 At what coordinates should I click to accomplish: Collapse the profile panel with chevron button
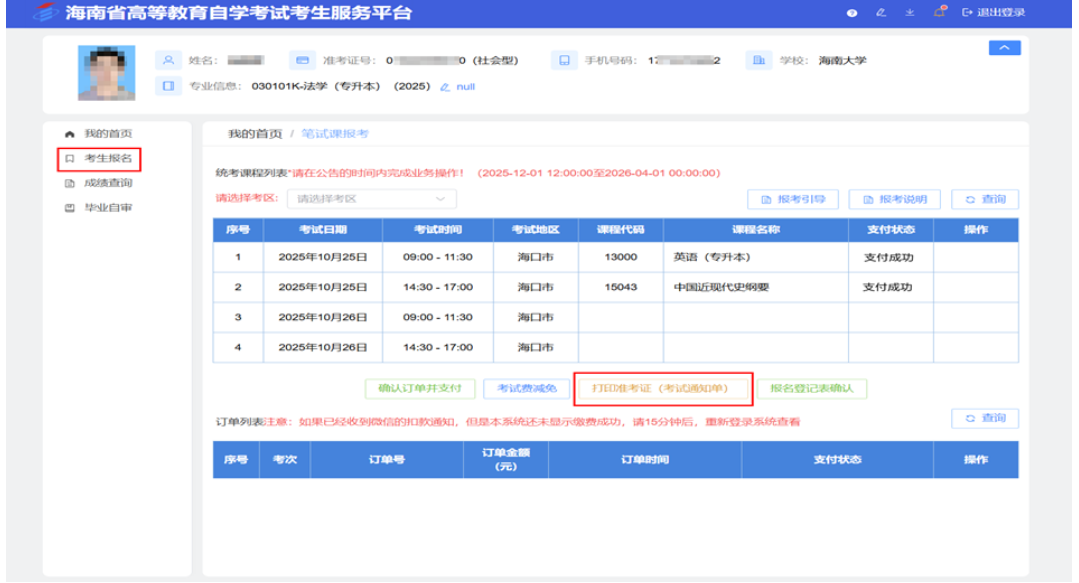tap(1004, 49)
